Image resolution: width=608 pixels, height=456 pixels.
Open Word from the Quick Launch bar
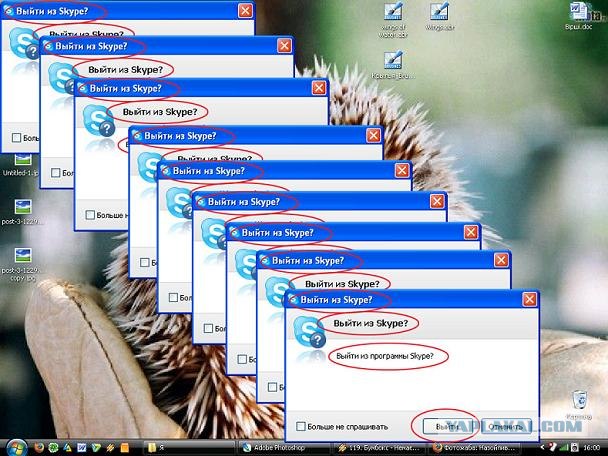point(81,448)
